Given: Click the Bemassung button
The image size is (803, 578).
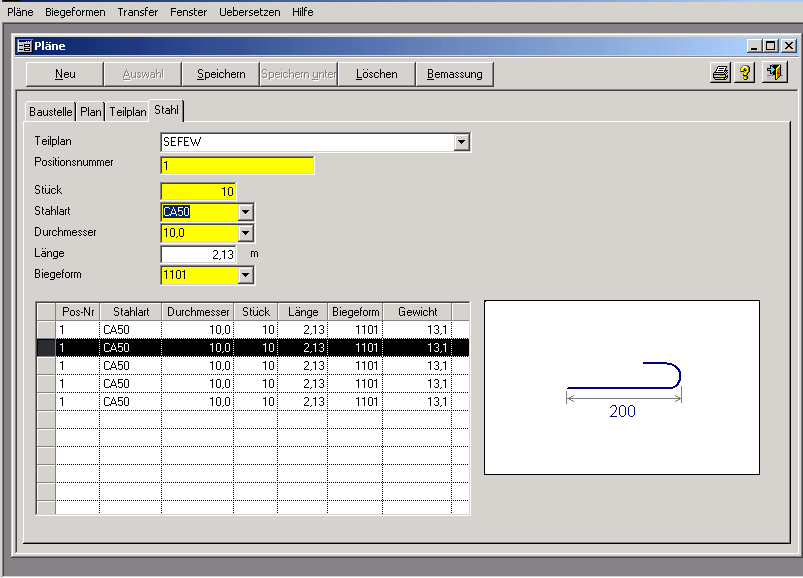Looking at the screenshot, I should (454, 74).
